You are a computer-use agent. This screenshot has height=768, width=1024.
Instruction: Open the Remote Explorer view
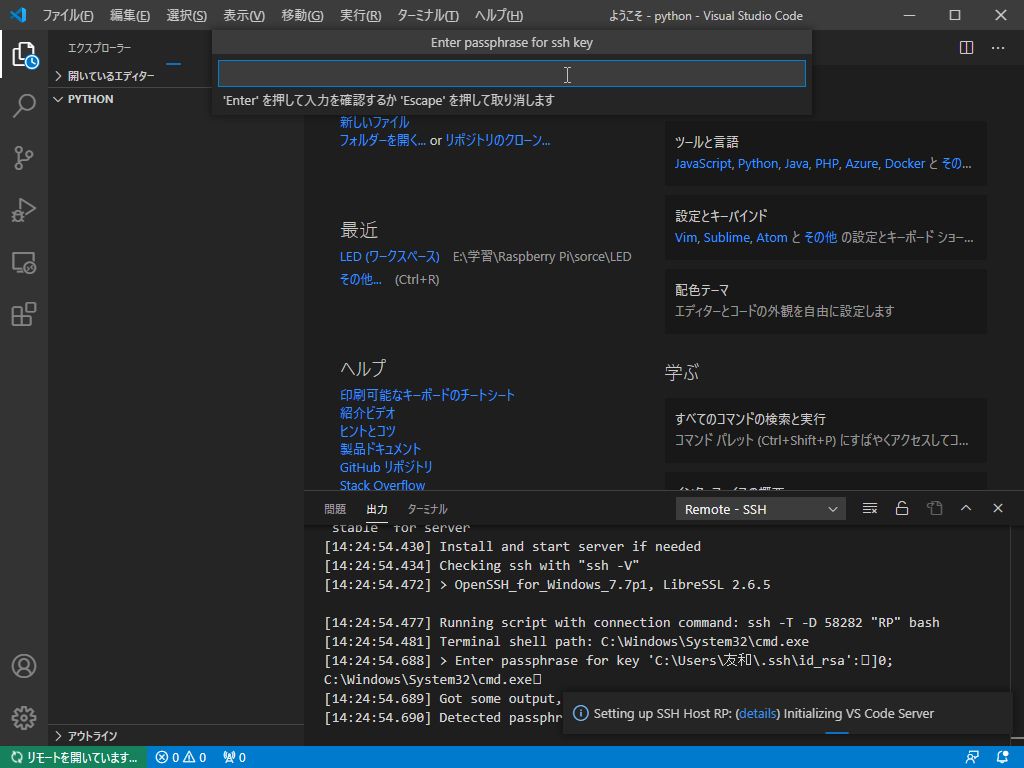[24, 262]
